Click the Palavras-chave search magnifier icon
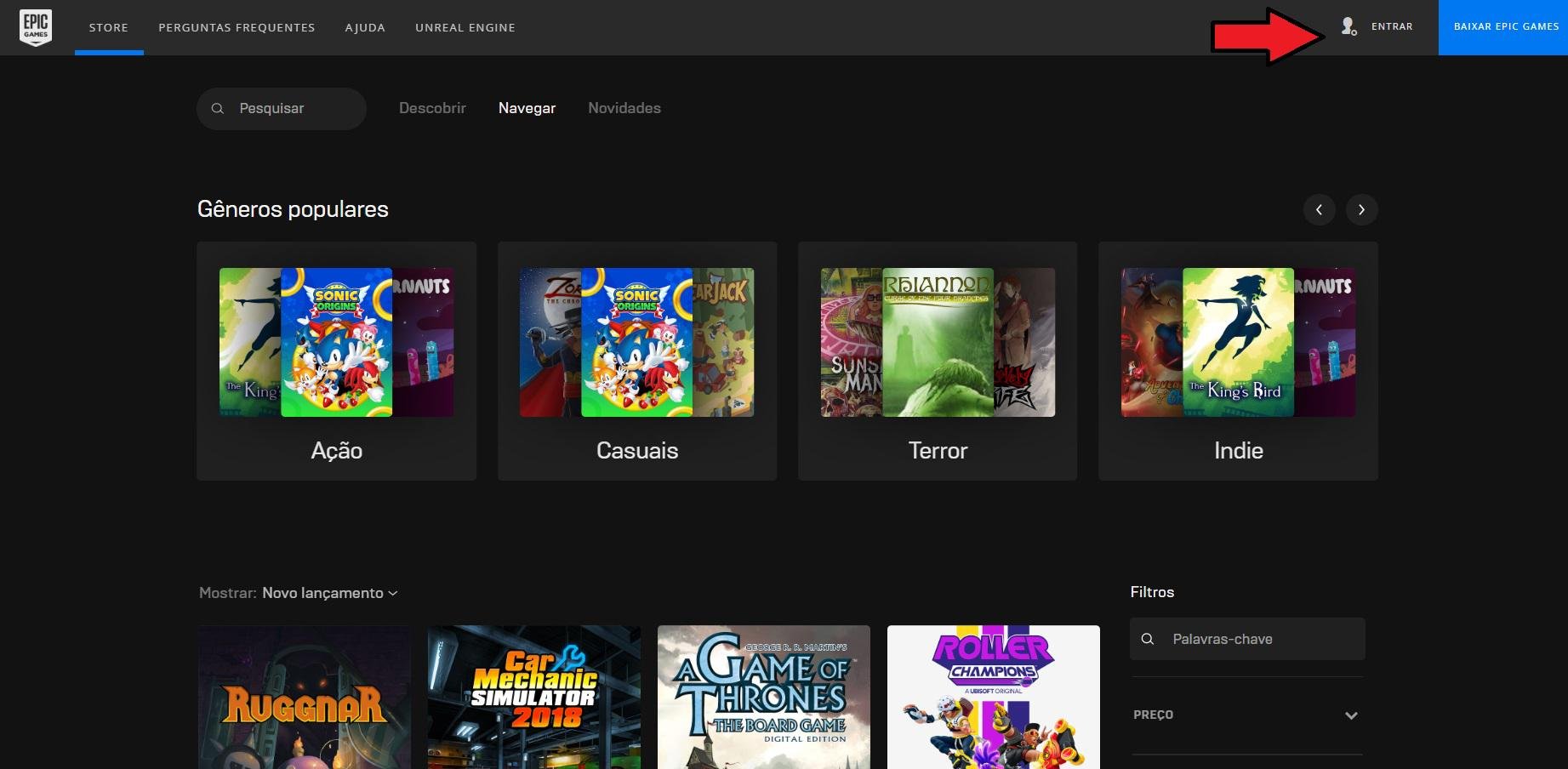1568x769 pixels. pyautogui.click(x=1148, y=639)
